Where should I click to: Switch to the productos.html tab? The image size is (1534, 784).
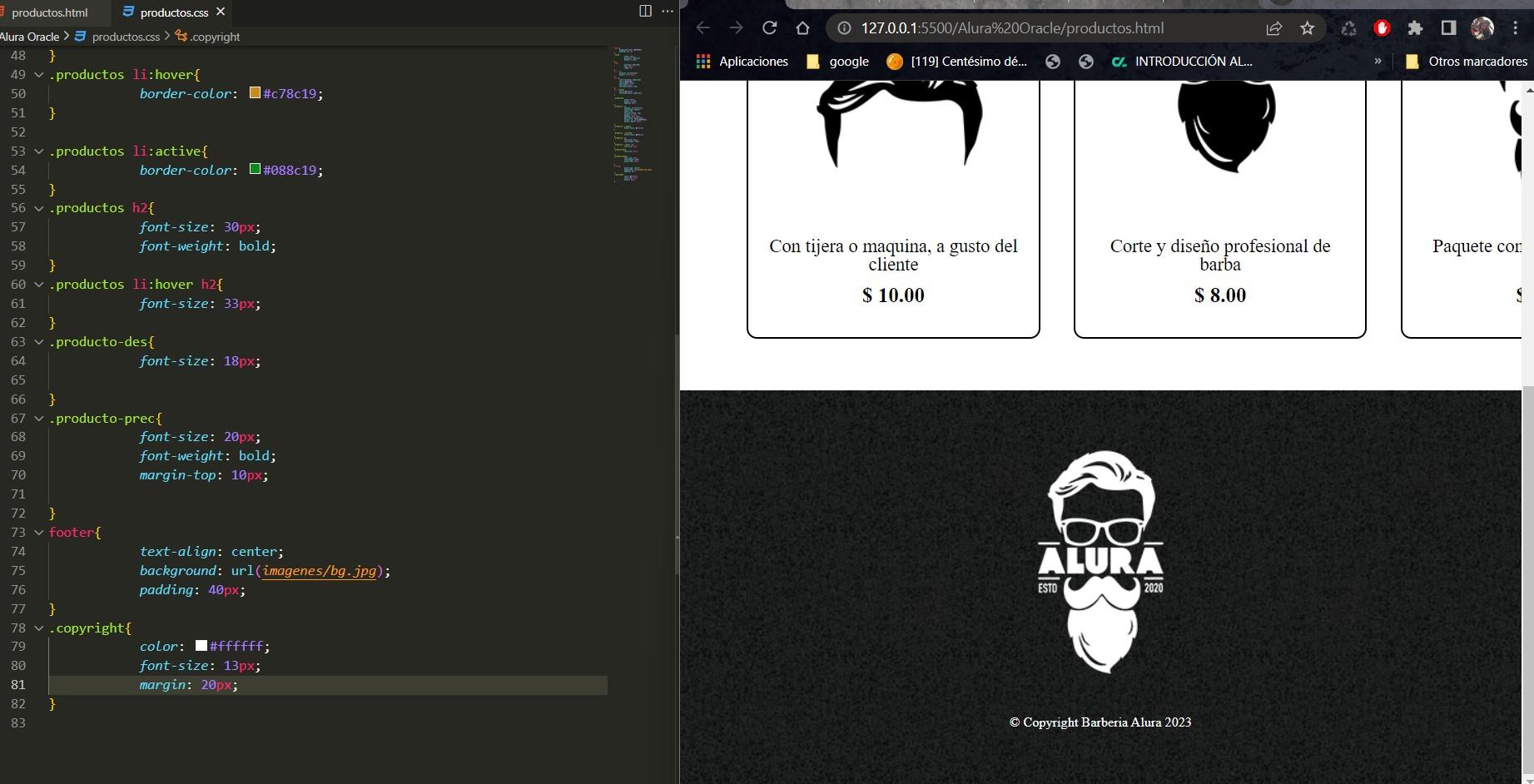[x=50, y=12]
